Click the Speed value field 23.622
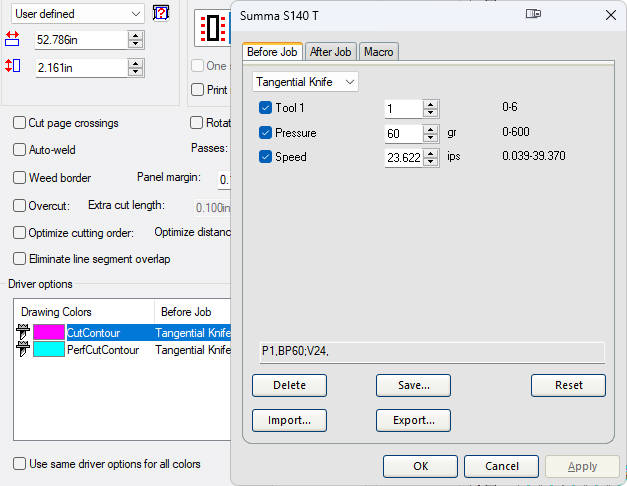627x486 pixels. [404, 157]
